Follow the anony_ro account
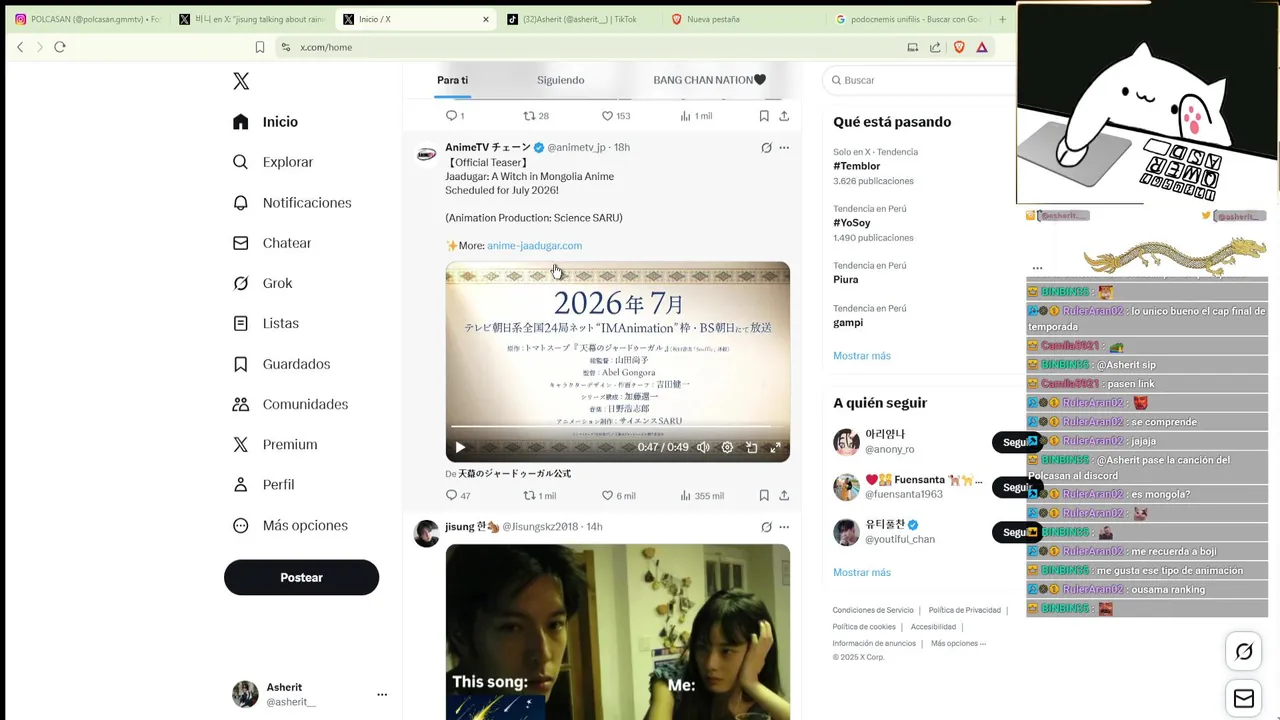 (x=1016, y=442)
